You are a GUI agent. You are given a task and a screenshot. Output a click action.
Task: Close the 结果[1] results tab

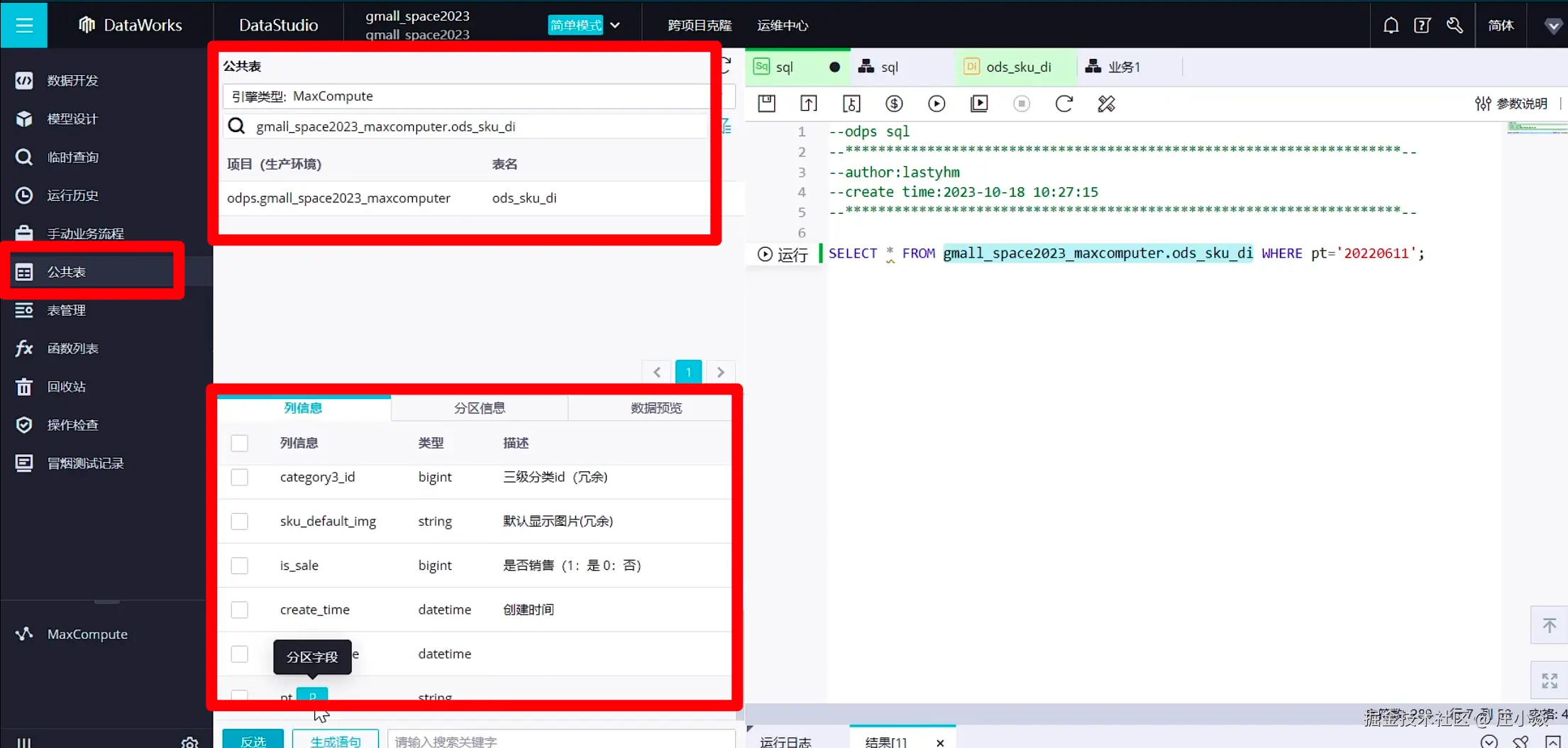point(940,742)
